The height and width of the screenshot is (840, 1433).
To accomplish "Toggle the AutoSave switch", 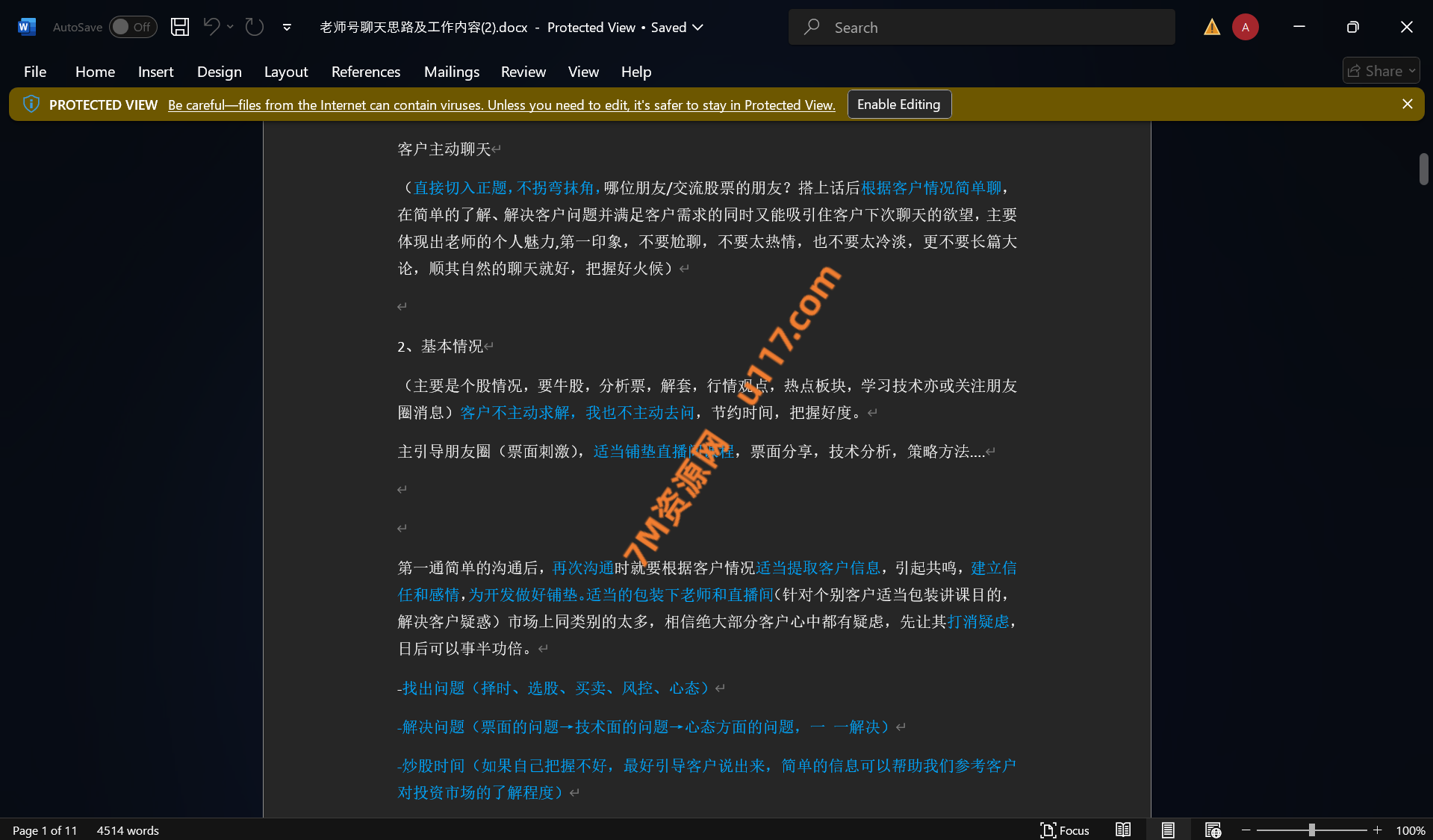I will (x=133, y=27).
